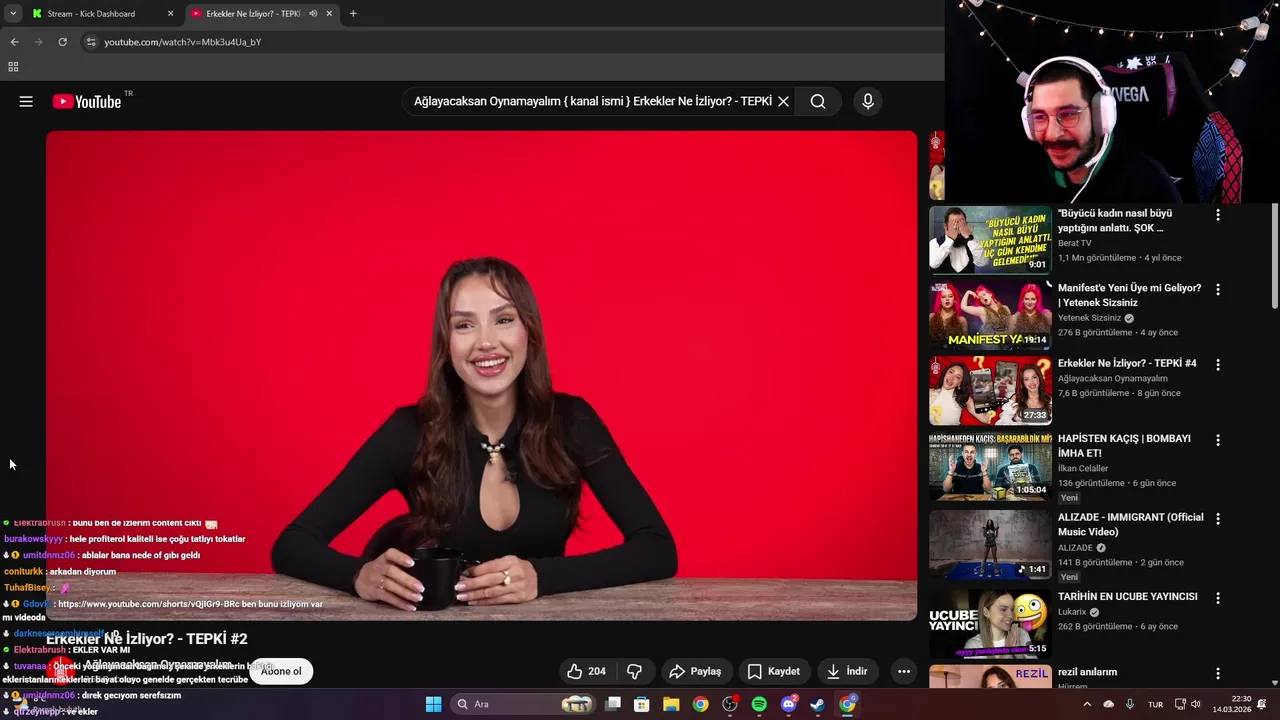Open 'Erkekler Ne İzliyor? - TEPKİ #4' title
Screen dimensions: 1280x720
[1127, 363]
